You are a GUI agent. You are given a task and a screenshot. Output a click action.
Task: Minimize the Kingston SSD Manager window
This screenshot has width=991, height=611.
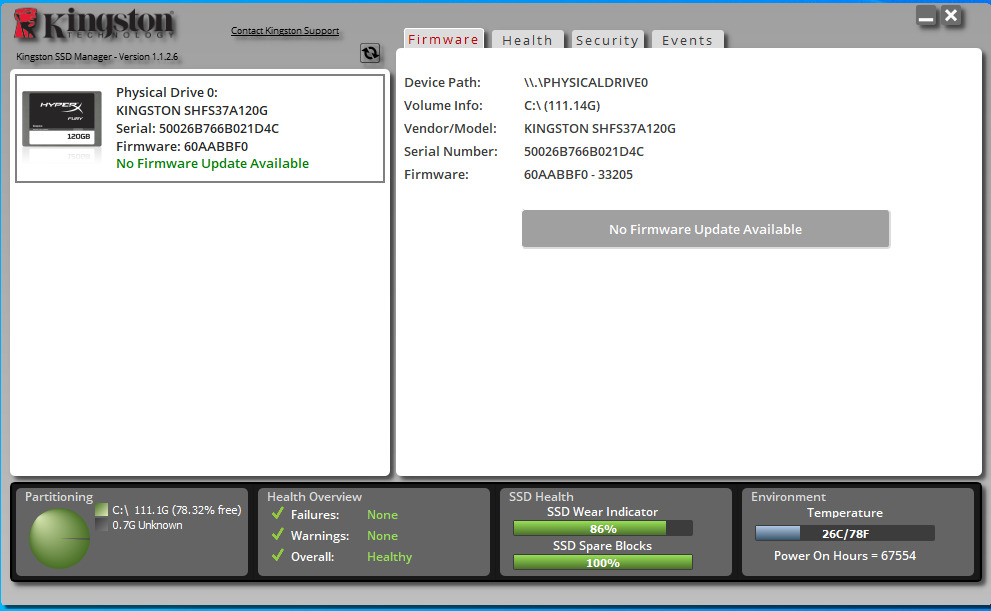click(x=926, y=16)
